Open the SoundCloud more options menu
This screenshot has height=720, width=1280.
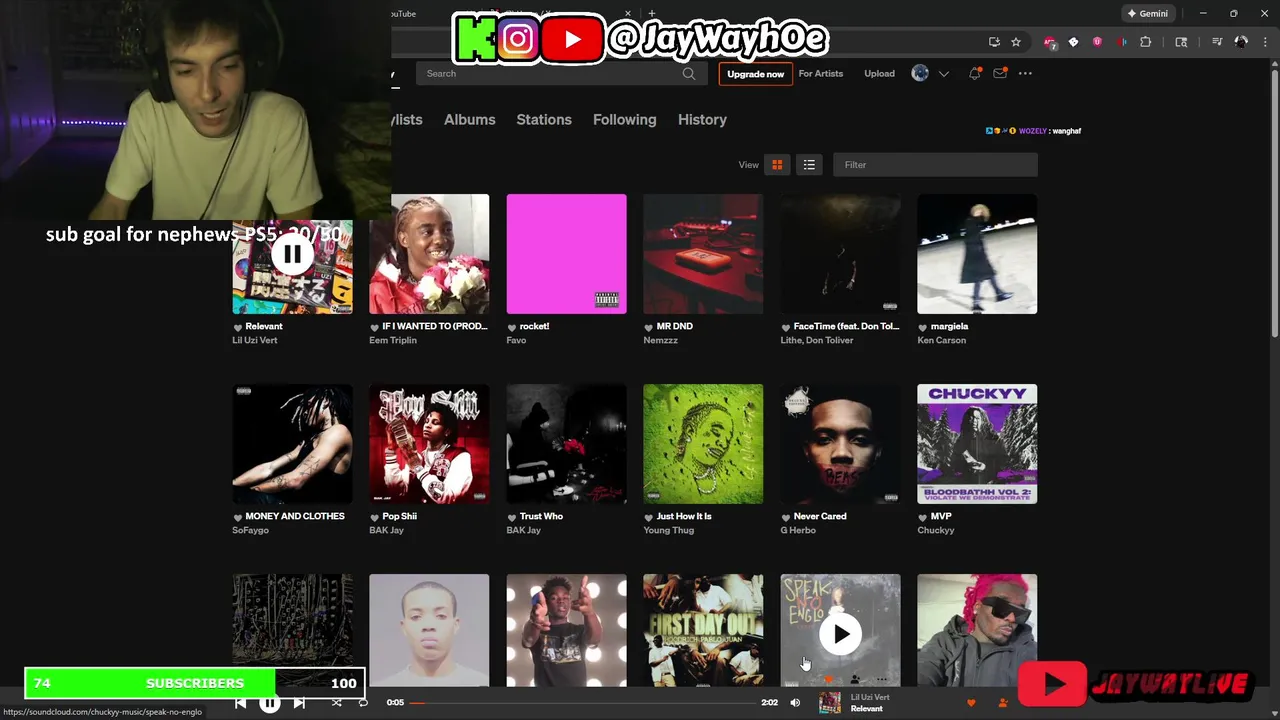(1025, 73)
